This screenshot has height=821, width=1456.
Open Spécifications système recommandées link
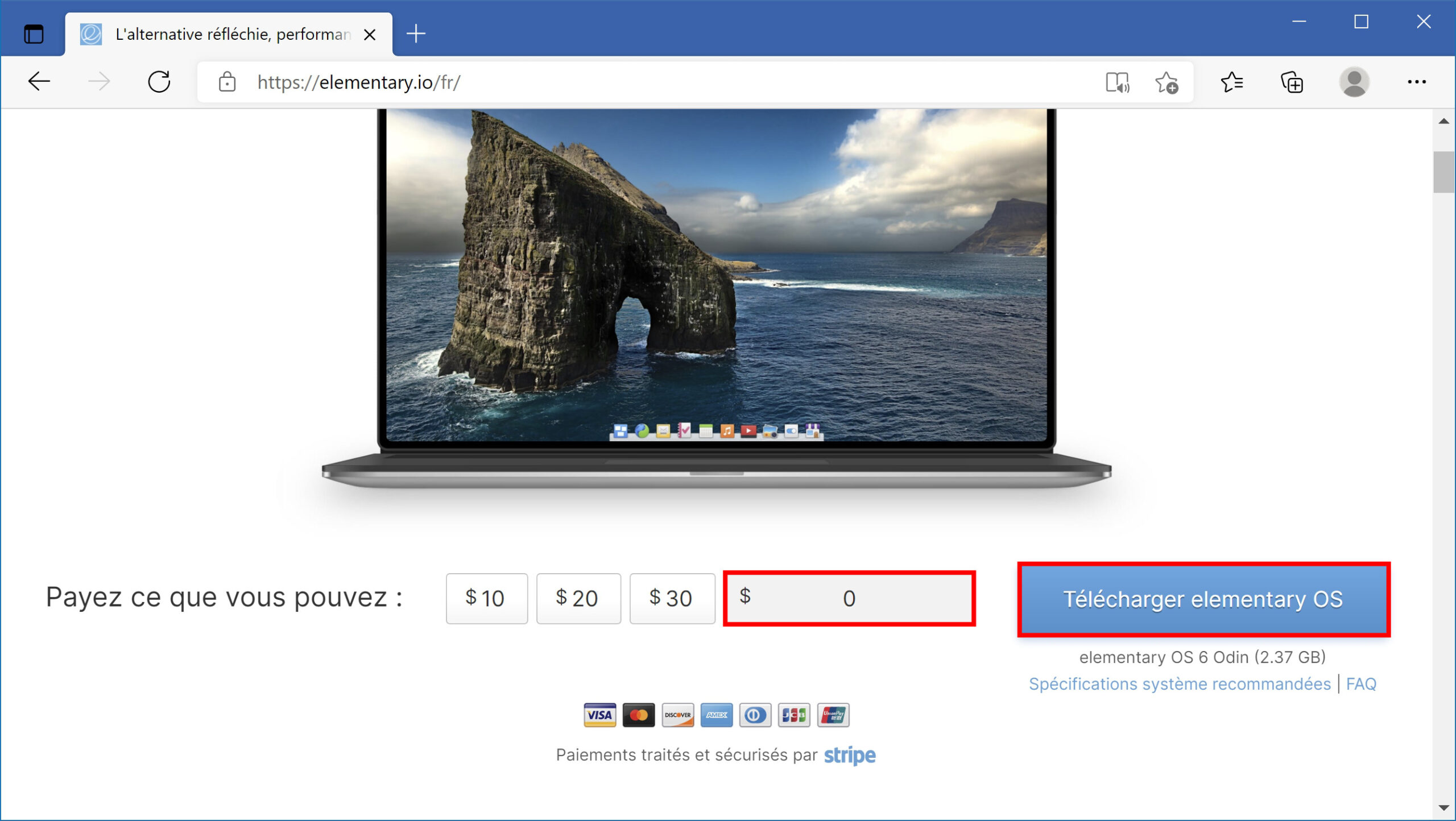tap(1180, 683)
